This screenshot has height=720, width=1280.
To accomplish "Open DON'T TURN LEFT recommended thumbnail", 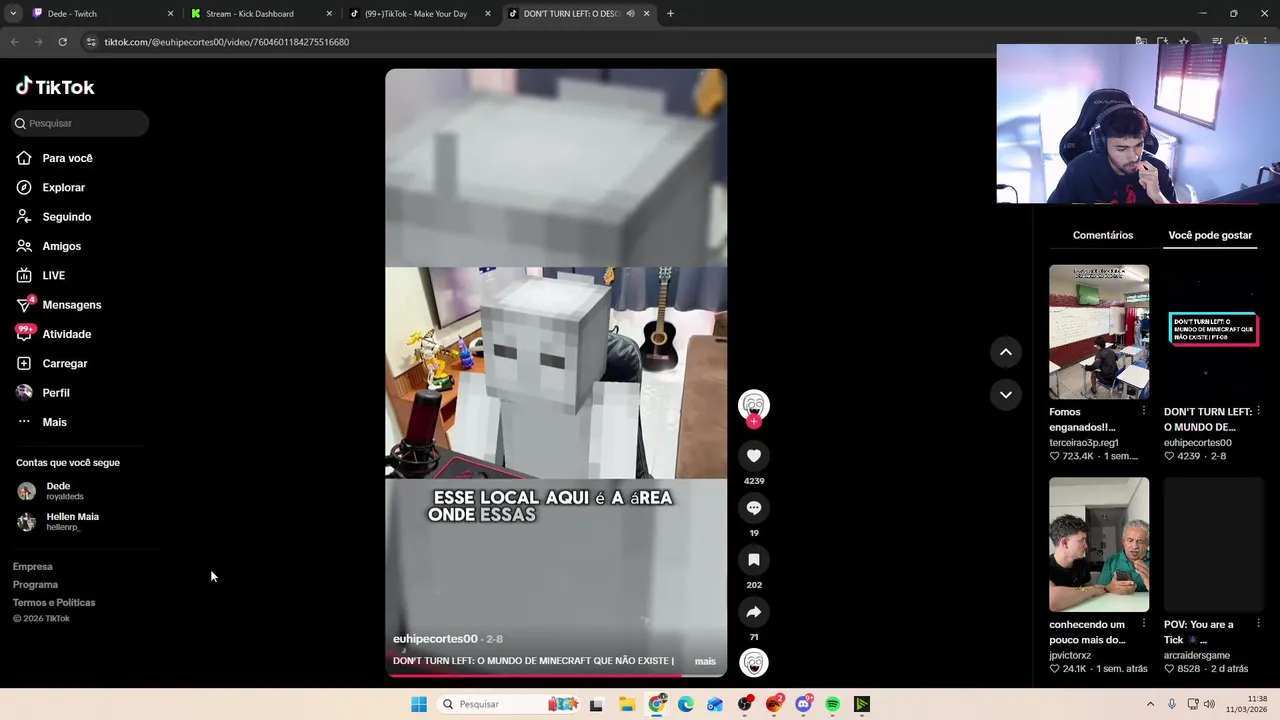I will 1213,332.
